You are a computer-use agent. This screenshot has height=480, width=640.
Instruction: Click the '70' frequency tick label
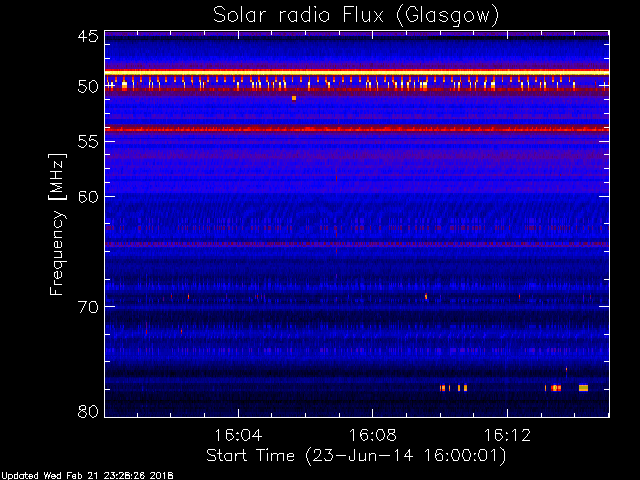coord(88,307)
